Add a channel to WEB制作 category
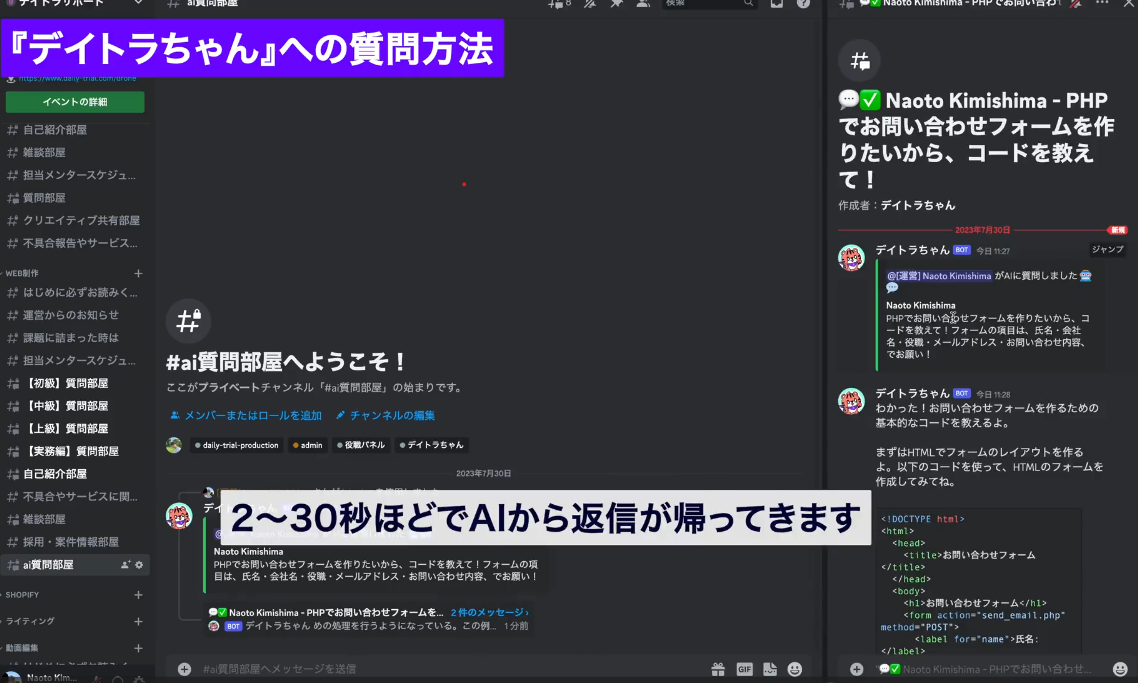Screen dimensions: 1138x683 (x=138, y=274)
